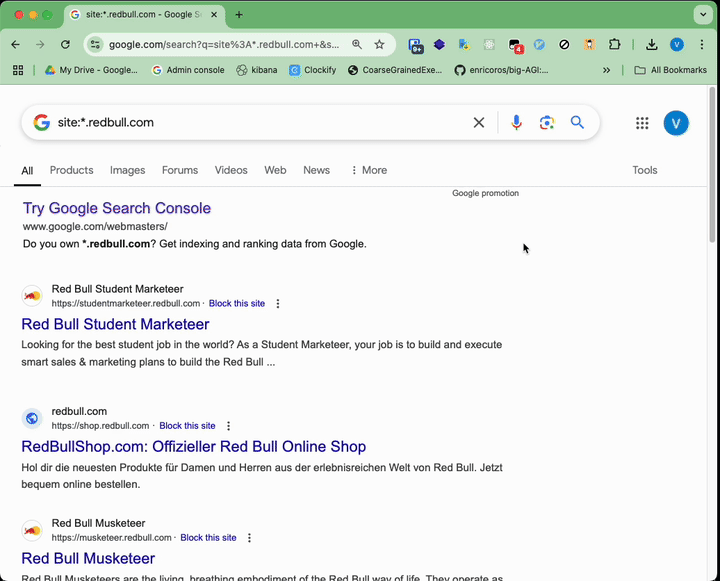The width and height of the screenshot is (720, 581).
Task: Search by image with Google Lens icon
Action: [547, 123]
